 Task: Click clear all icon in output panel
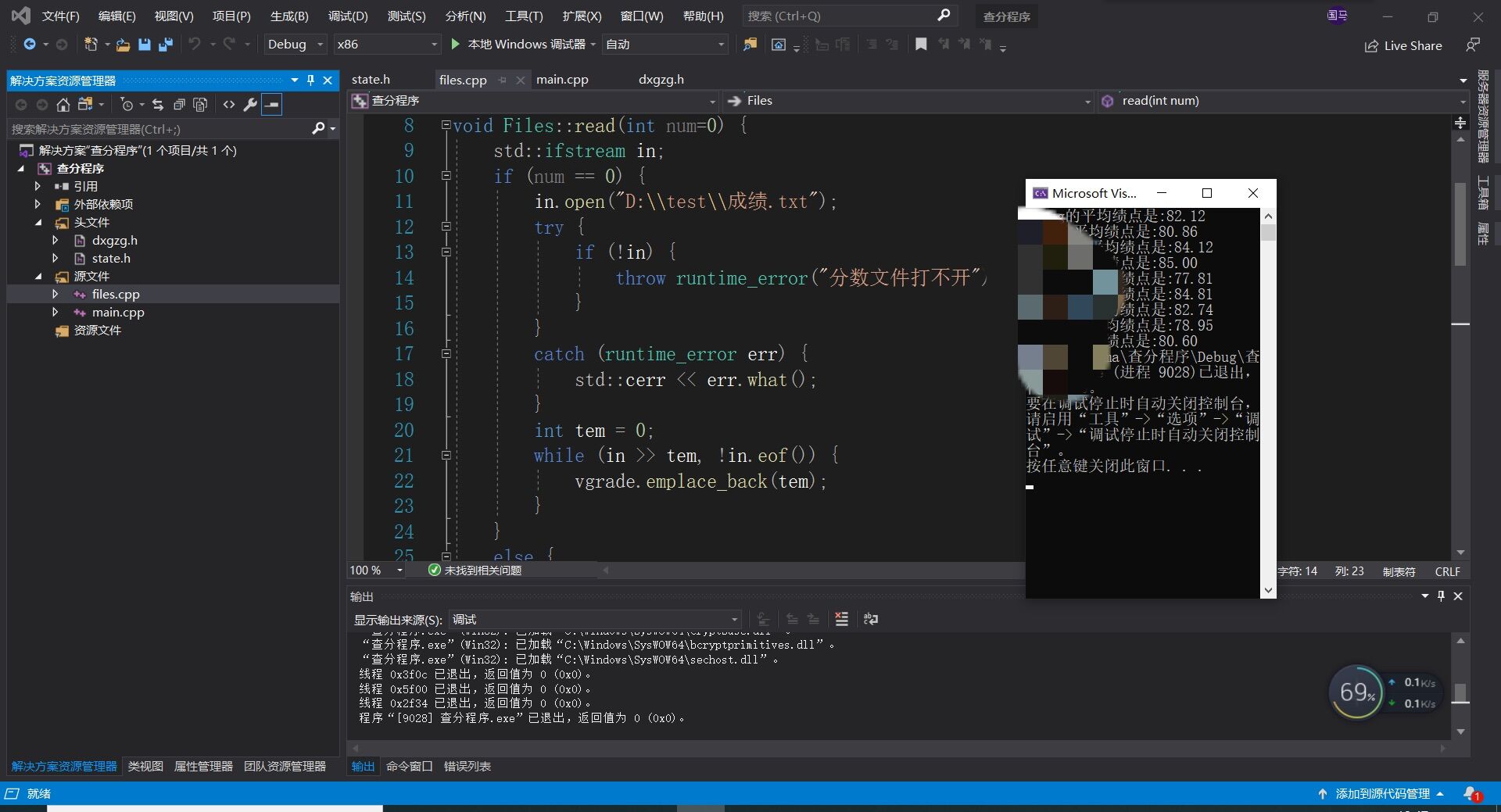[842, 619]
